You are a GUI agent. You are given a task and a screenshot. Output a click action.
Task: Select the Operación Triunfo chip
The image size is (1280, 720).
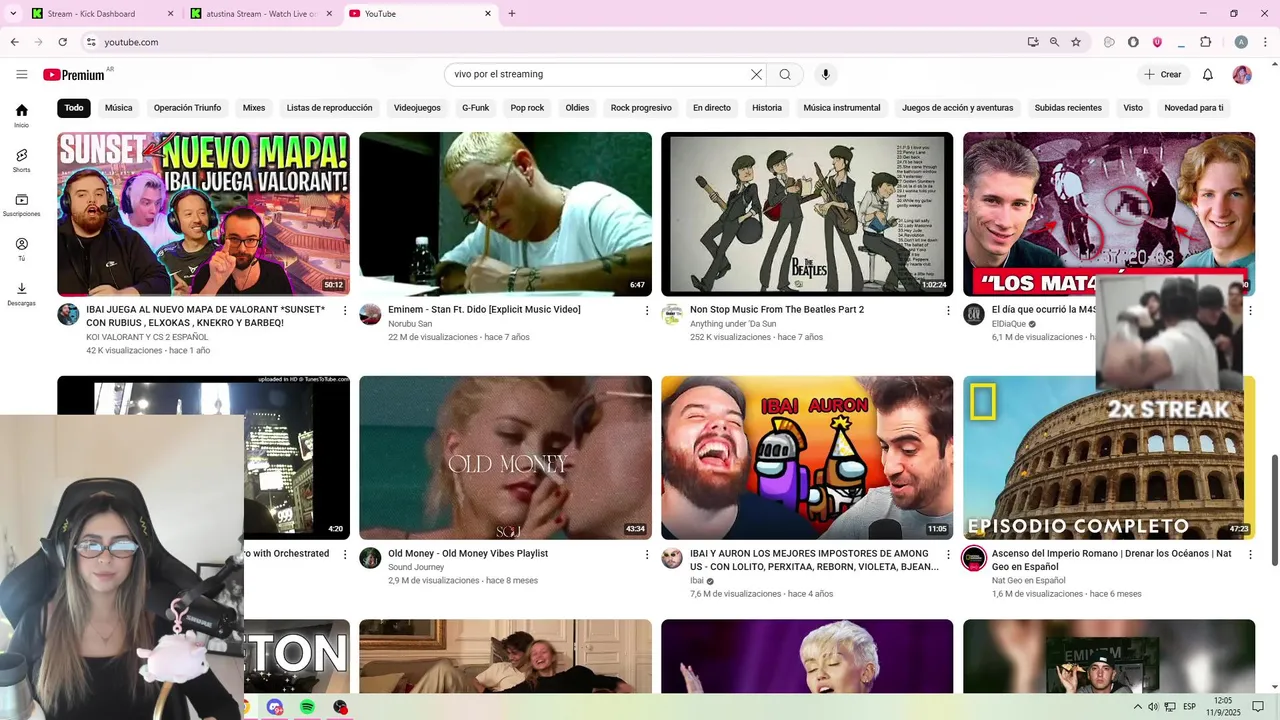tap(187, 108)
